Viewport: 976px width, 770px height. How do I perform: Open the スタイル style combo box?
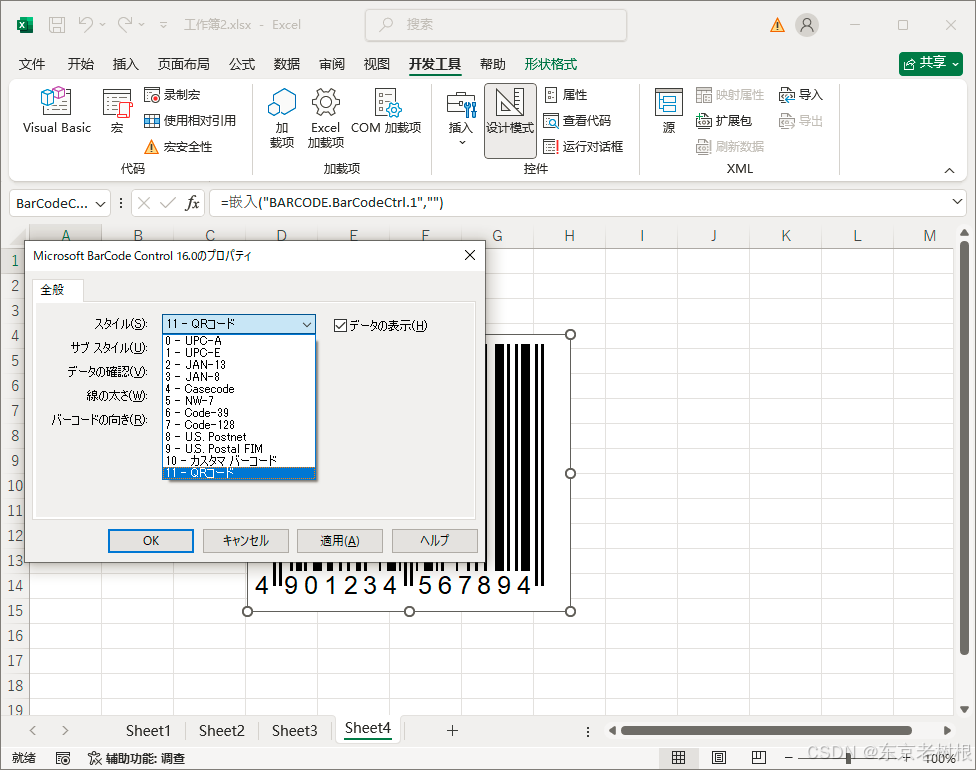pyautogui.click(x=239, y=324)
